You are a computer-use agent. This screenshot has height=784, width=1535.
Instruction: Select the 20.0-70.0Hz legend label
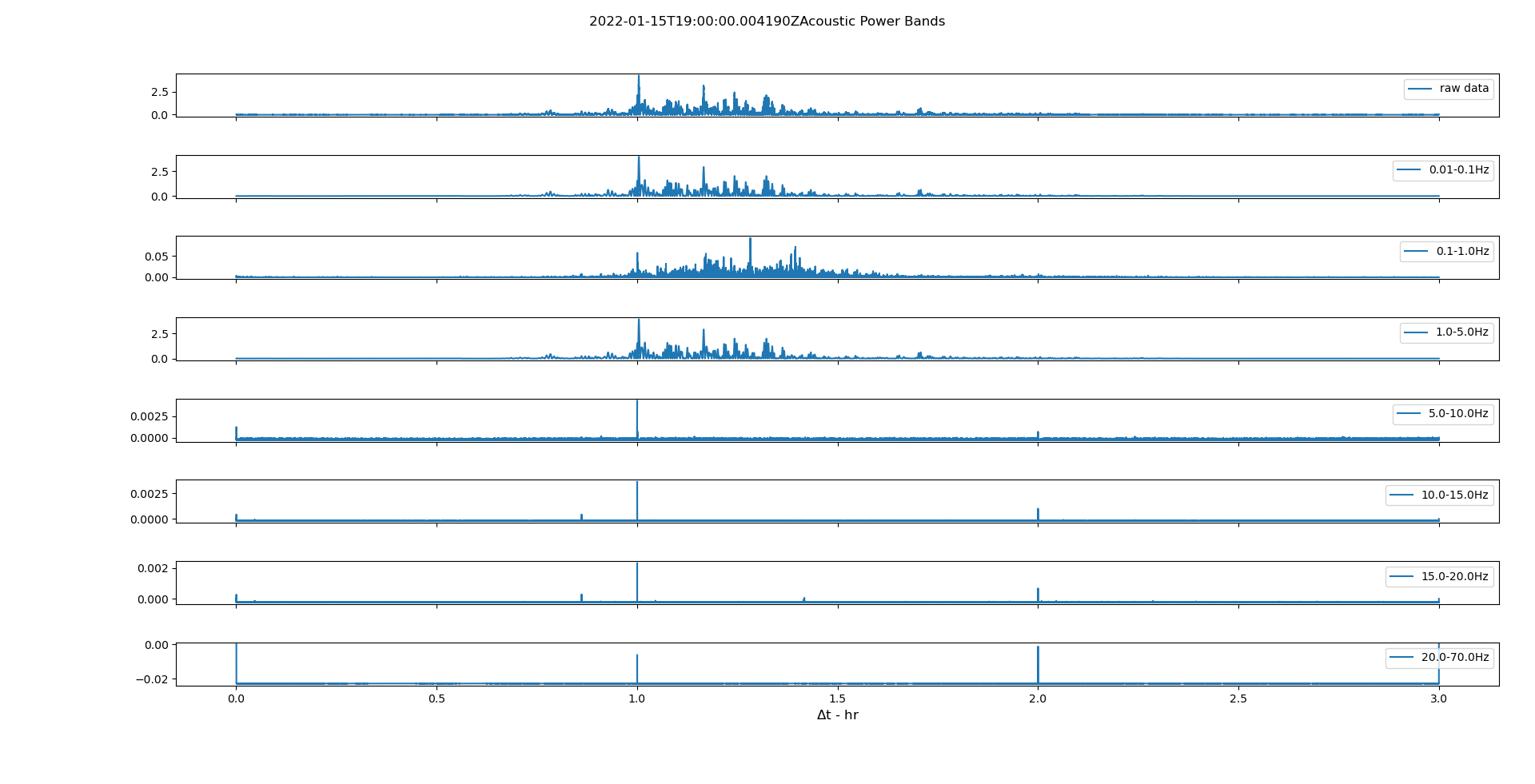(x=1454, y=658)
